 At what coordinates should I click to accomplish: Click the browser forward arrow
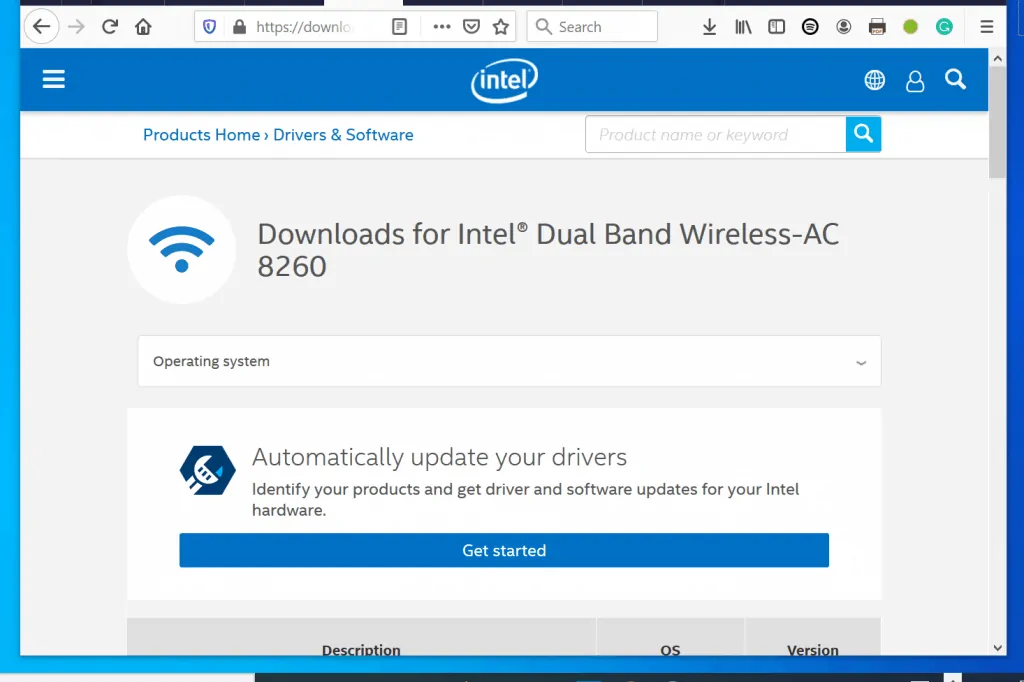coord(76,27)
